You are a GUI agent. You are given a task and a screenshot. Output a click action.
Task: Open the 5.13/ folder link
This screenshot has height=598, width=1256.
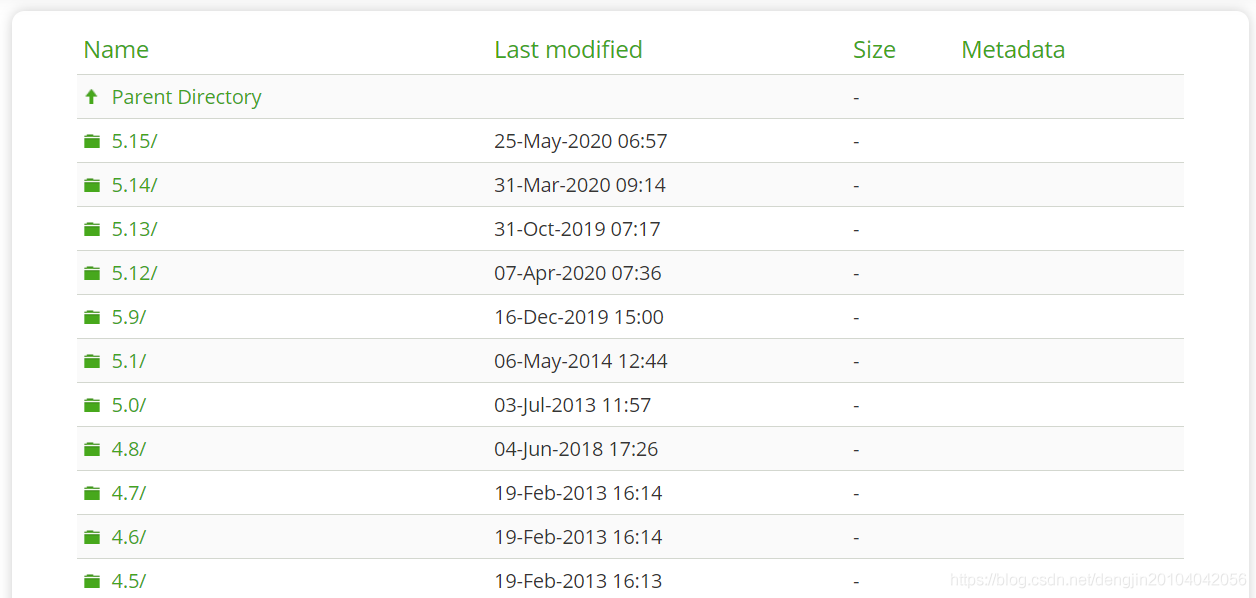134,229
